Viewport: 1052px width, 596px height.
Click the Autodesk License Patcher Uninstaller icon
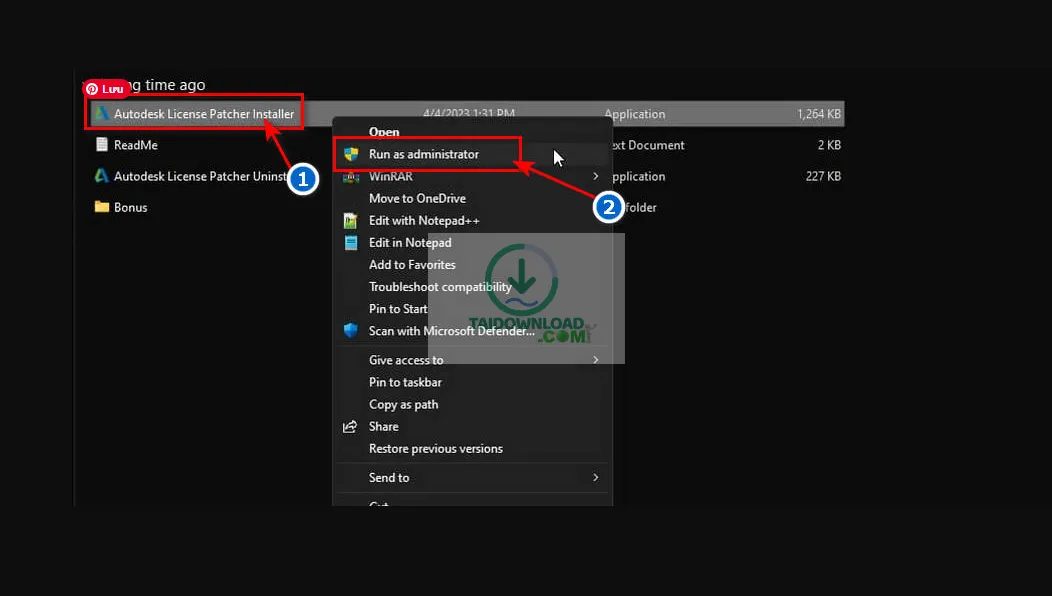click(x=101, y=176)
